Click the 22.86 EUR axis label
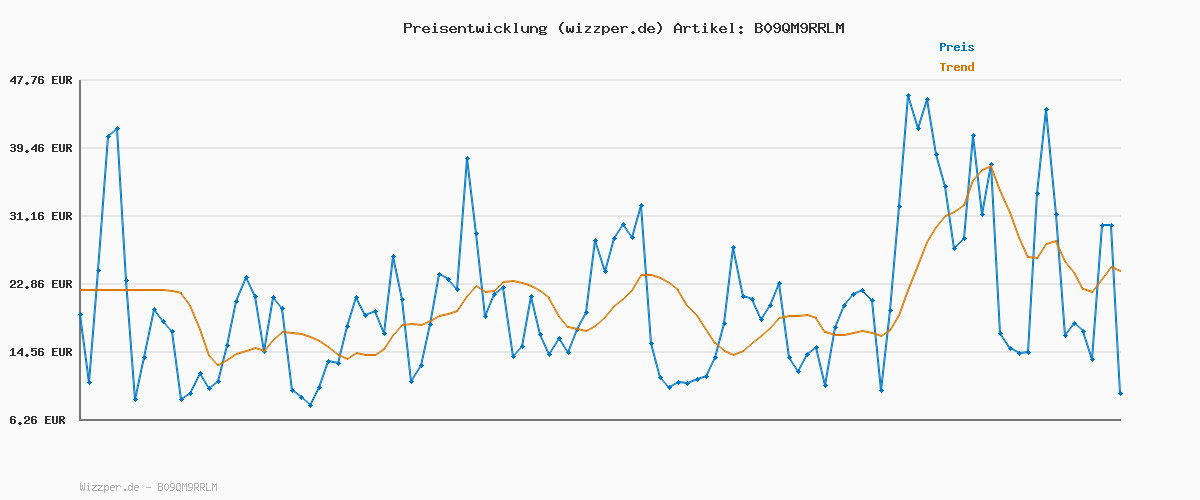 tap(41, 284)
